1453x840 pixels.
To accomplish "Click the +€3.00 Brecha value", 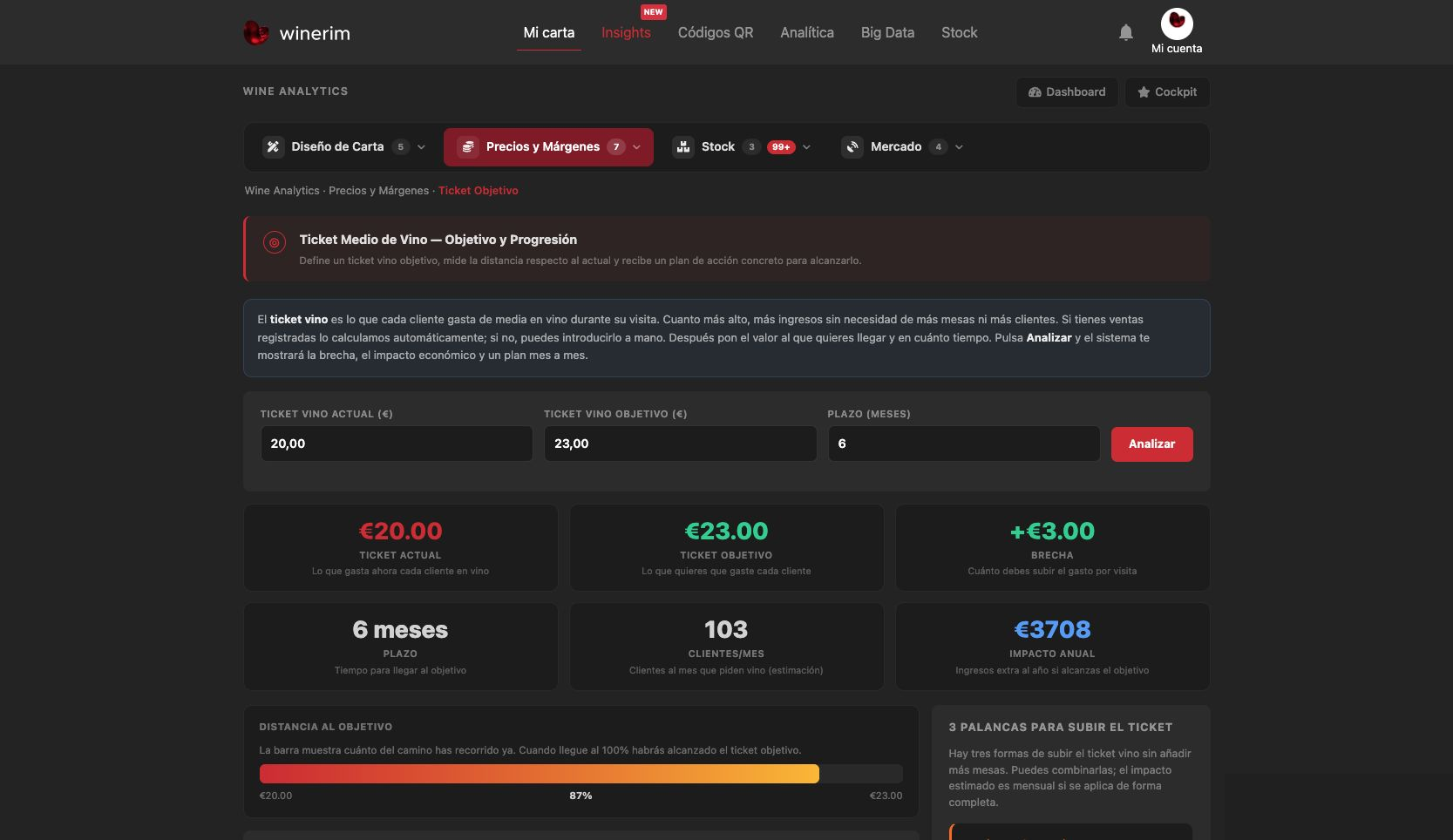I will point(1052,532).
